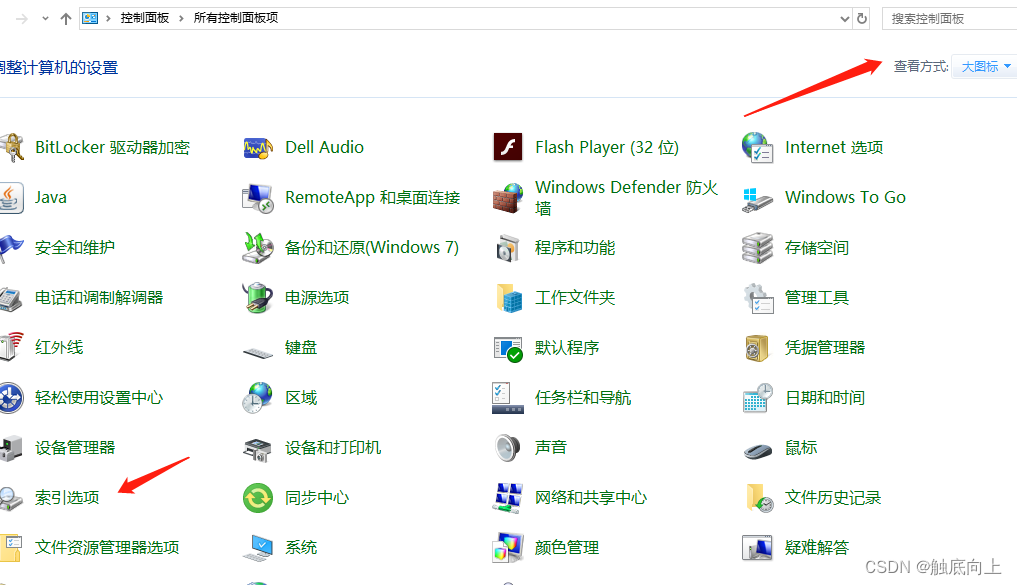Screen dimensions: 1017x585
Task: Open the Java coffee cup icon
Action: tap(11, 198)
